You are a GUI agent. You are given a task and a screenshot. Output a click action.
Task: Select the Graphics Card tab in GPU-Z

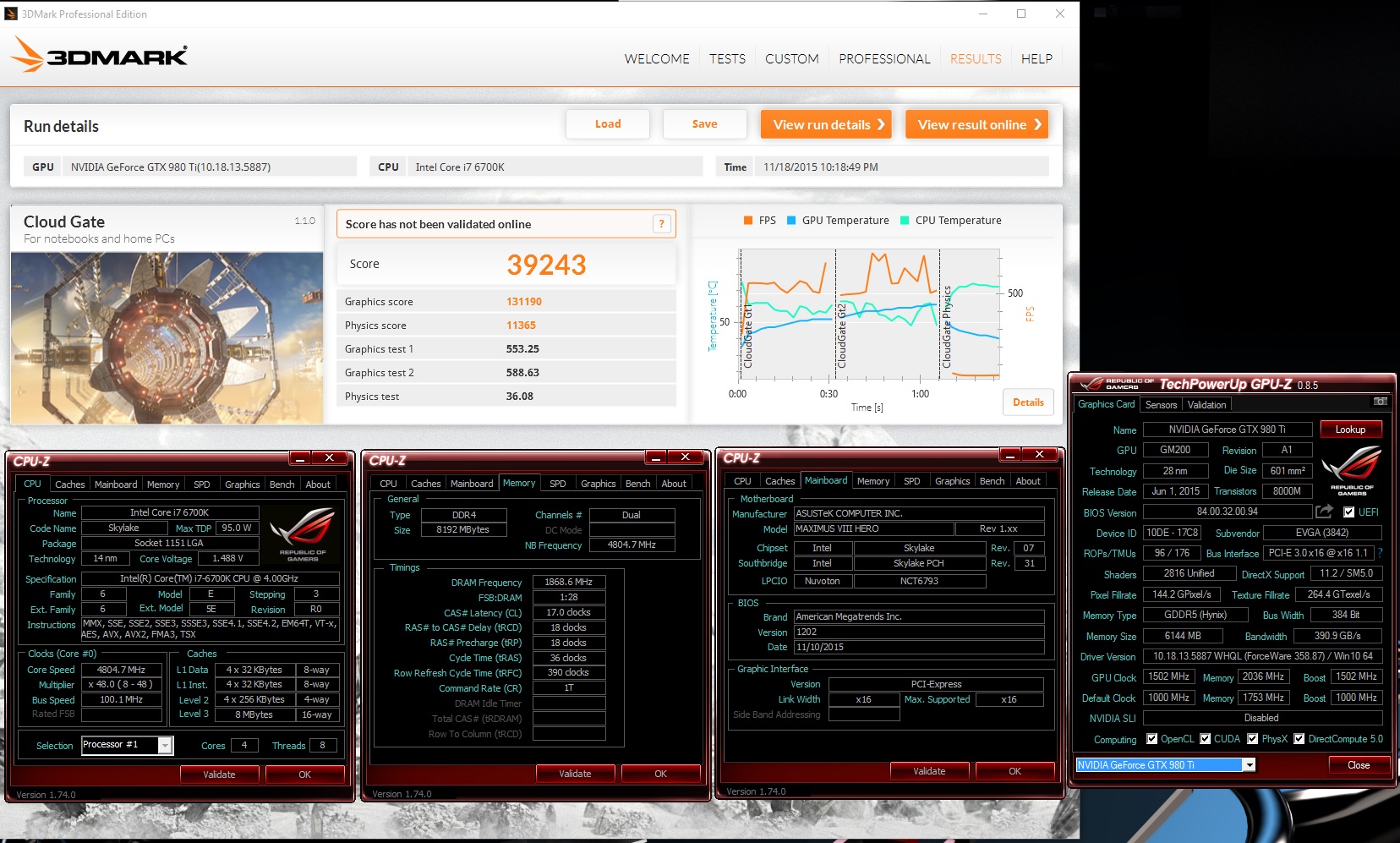[1106, 404]
